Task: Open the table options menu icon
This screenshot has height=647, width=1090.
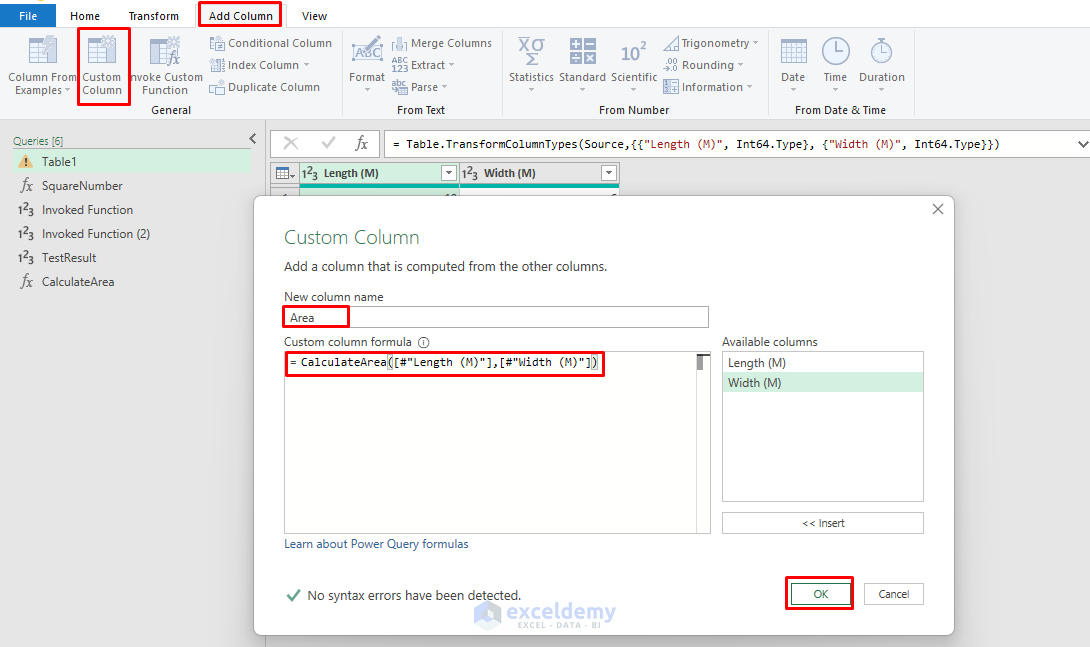Action: (x=285, y=173)
